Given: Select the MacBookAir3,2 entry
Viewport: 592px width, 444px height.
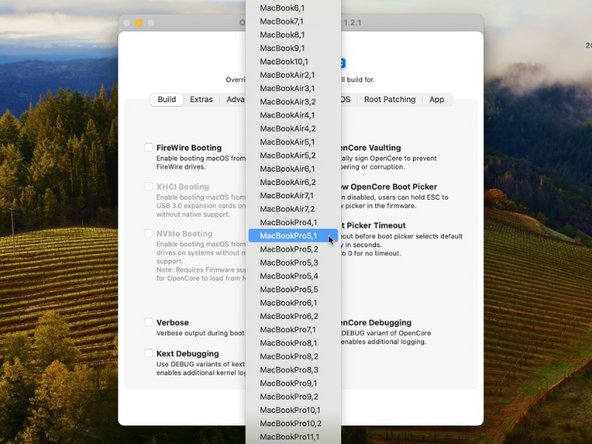Looking at the screenshot, I should 293,102.
